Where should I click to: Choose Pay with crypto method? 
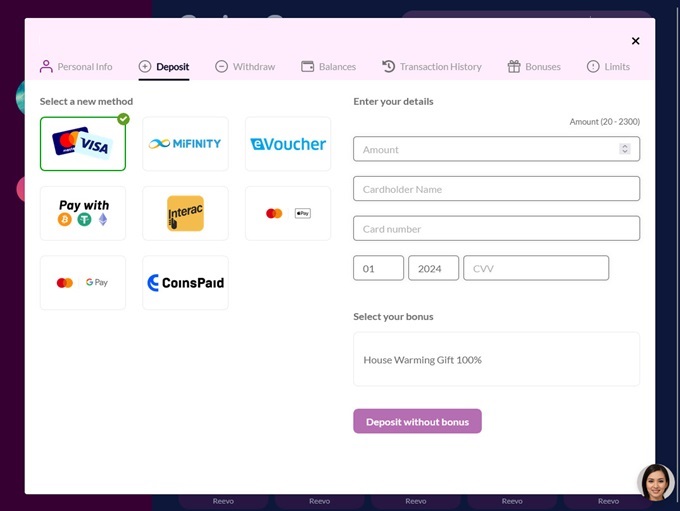(83, 213)
